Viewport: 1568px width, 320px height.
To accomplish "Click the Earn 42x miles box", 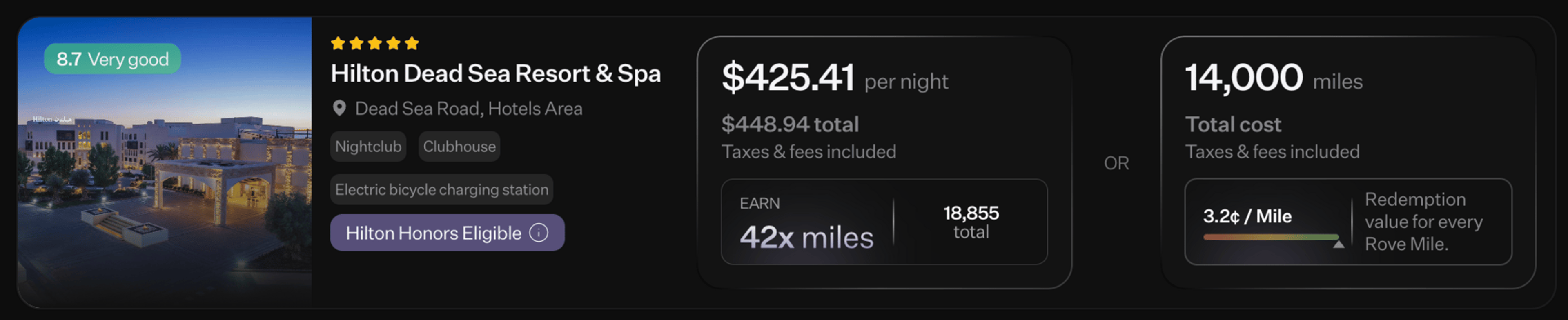I will click(884, 222).
